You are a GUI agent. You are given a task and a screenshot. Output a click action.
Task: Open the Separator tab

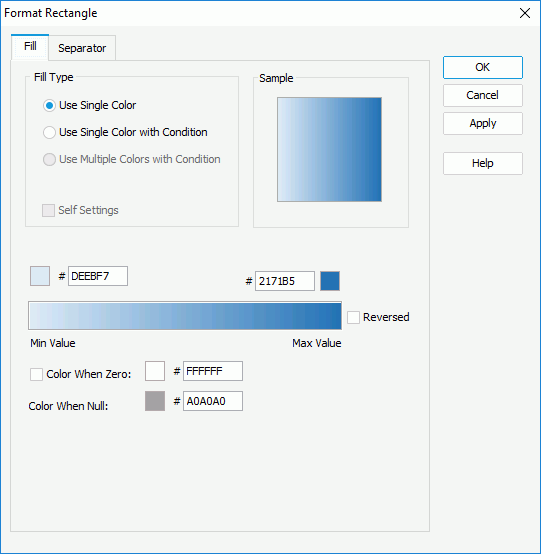[82, 48]
